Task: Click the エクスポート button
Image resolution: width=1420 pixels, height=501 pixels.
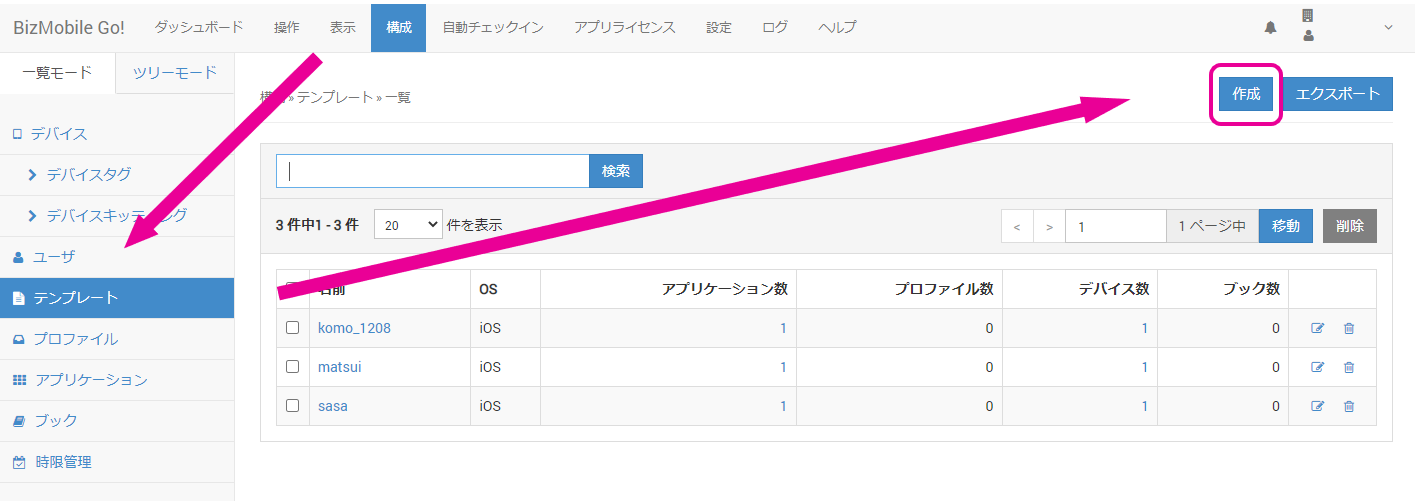Action: pos(1337,94)
